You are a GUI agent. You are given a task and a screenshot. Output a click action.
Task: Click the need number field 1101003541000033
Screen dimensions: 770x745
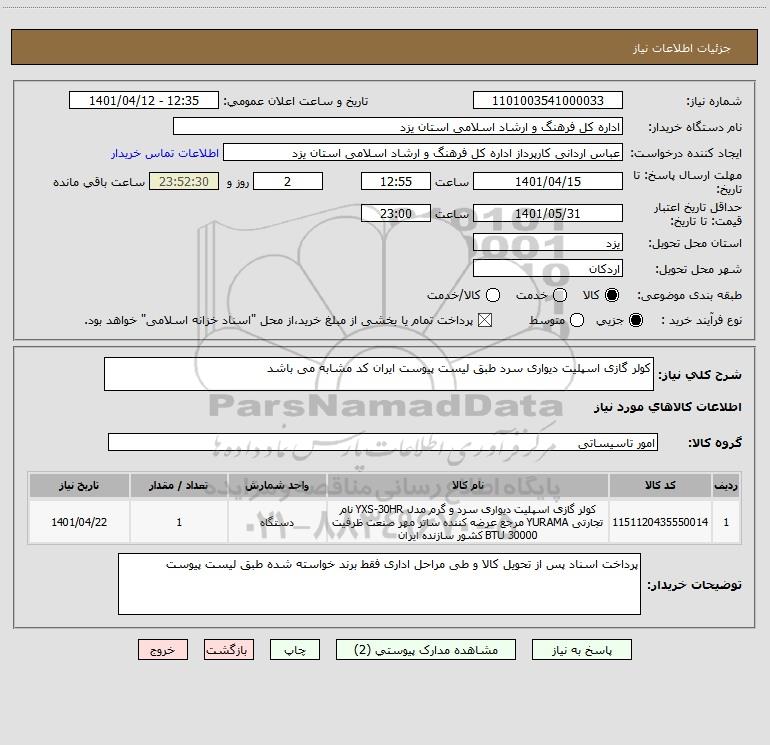click(x=548, y=100)
